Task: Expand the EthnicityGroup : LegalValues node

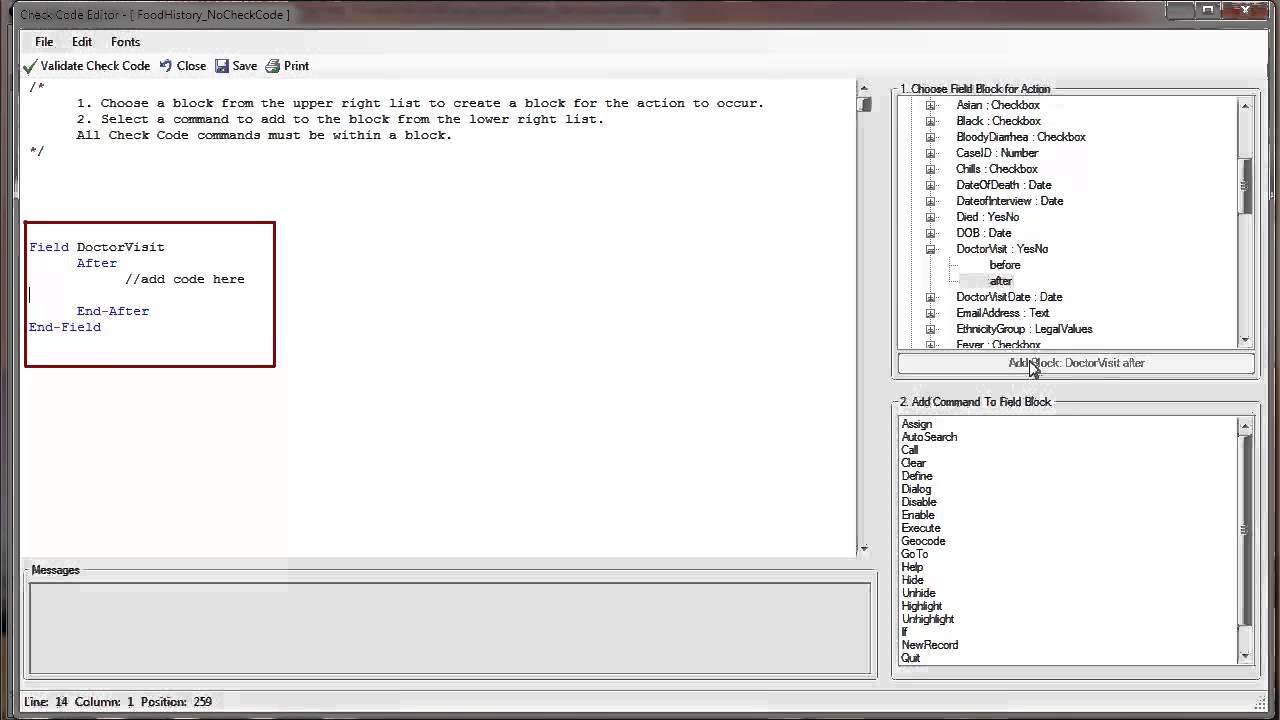Action: (x=930, y=329)
